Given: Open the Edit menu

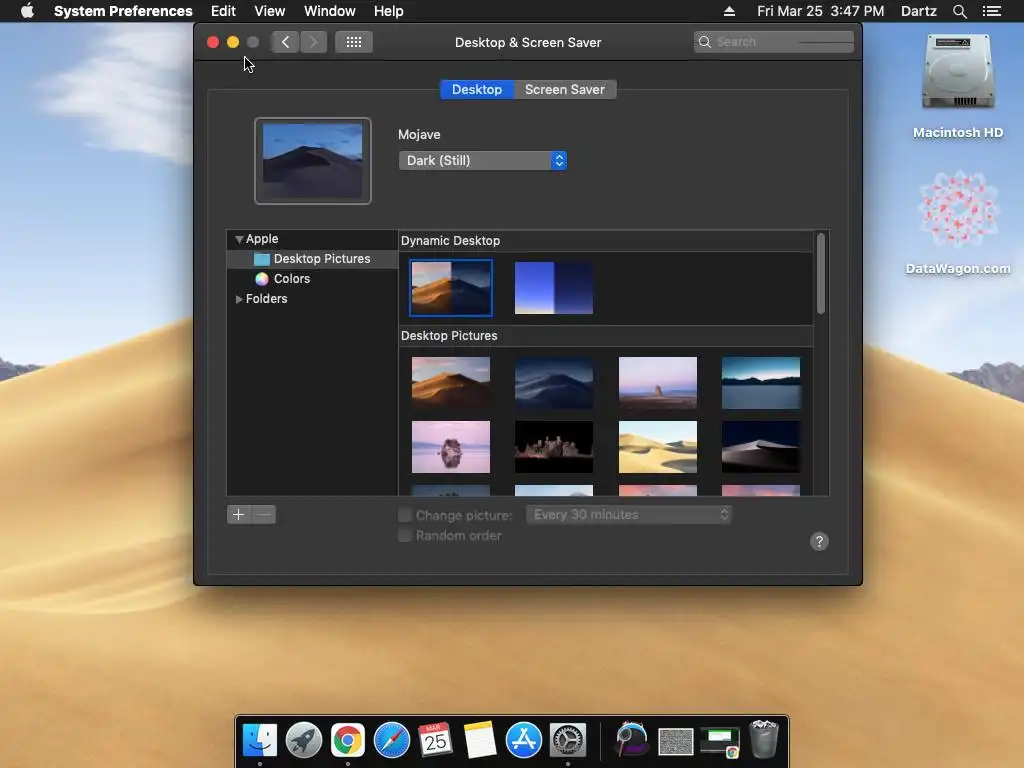Looking at the screenshot, I should (223, 11).
